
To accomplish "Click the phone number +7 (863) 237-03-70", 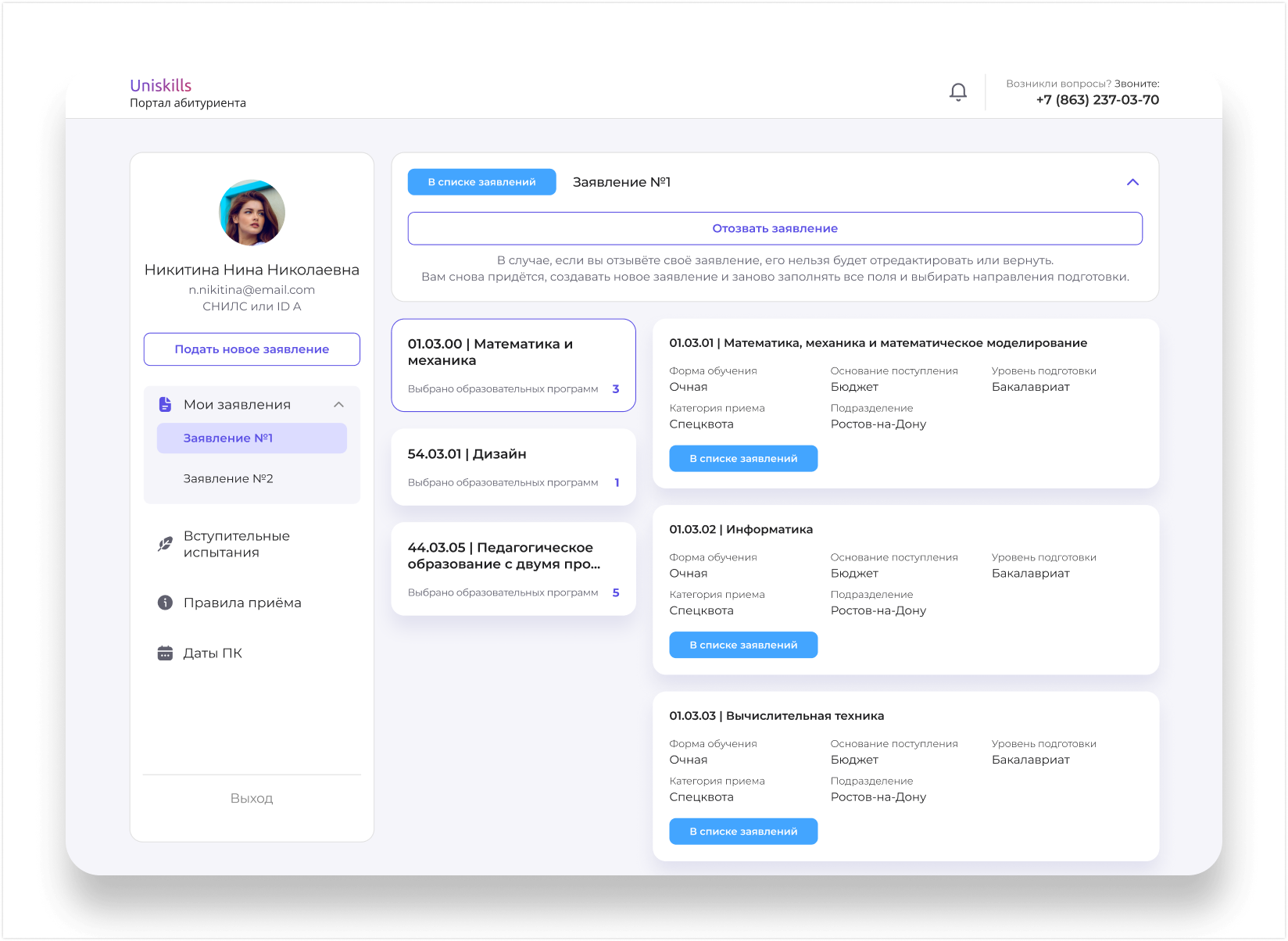I will (1097, 100).
